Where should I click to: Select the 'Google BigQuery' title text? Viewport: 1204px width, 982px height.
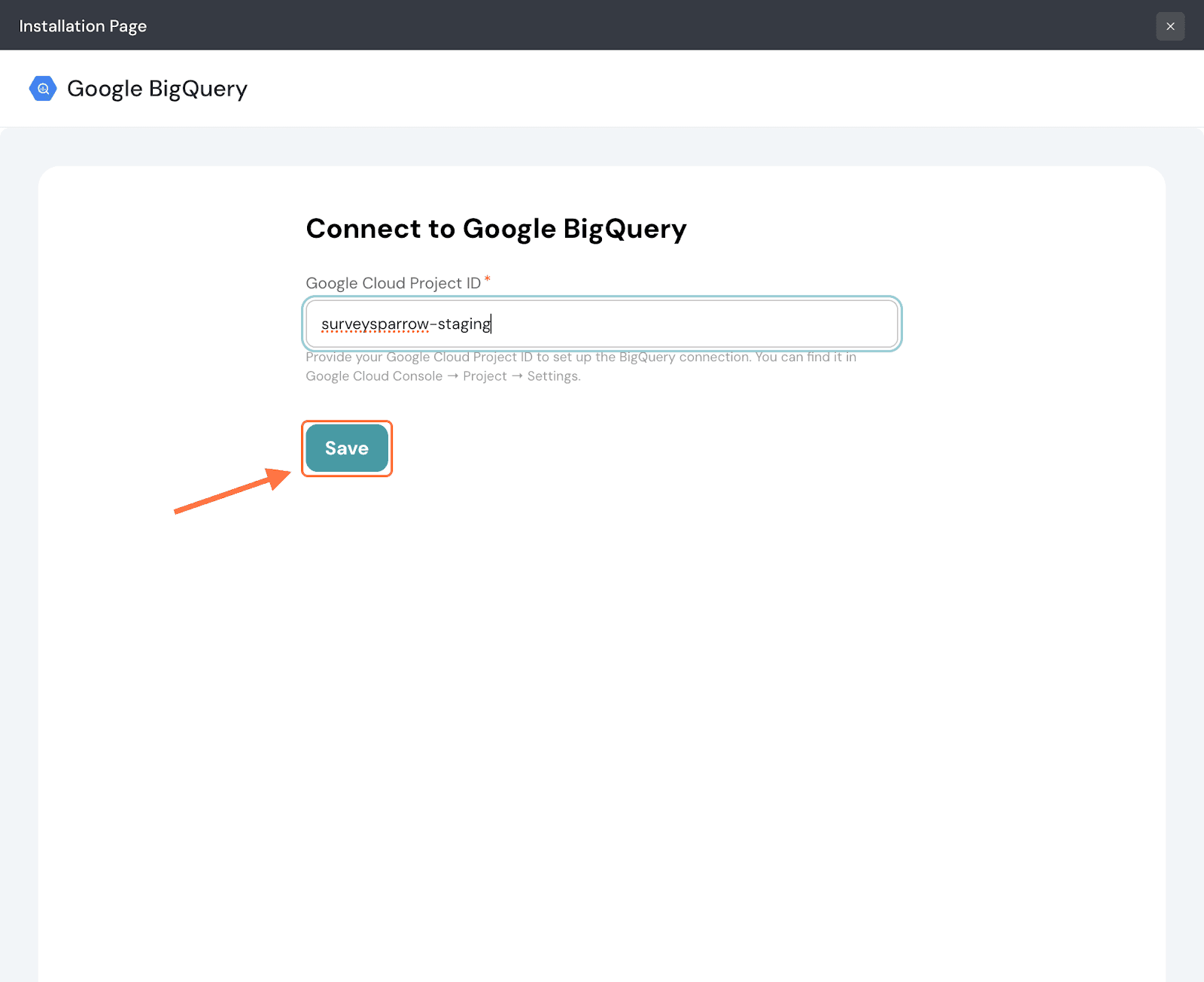point(157,89)
